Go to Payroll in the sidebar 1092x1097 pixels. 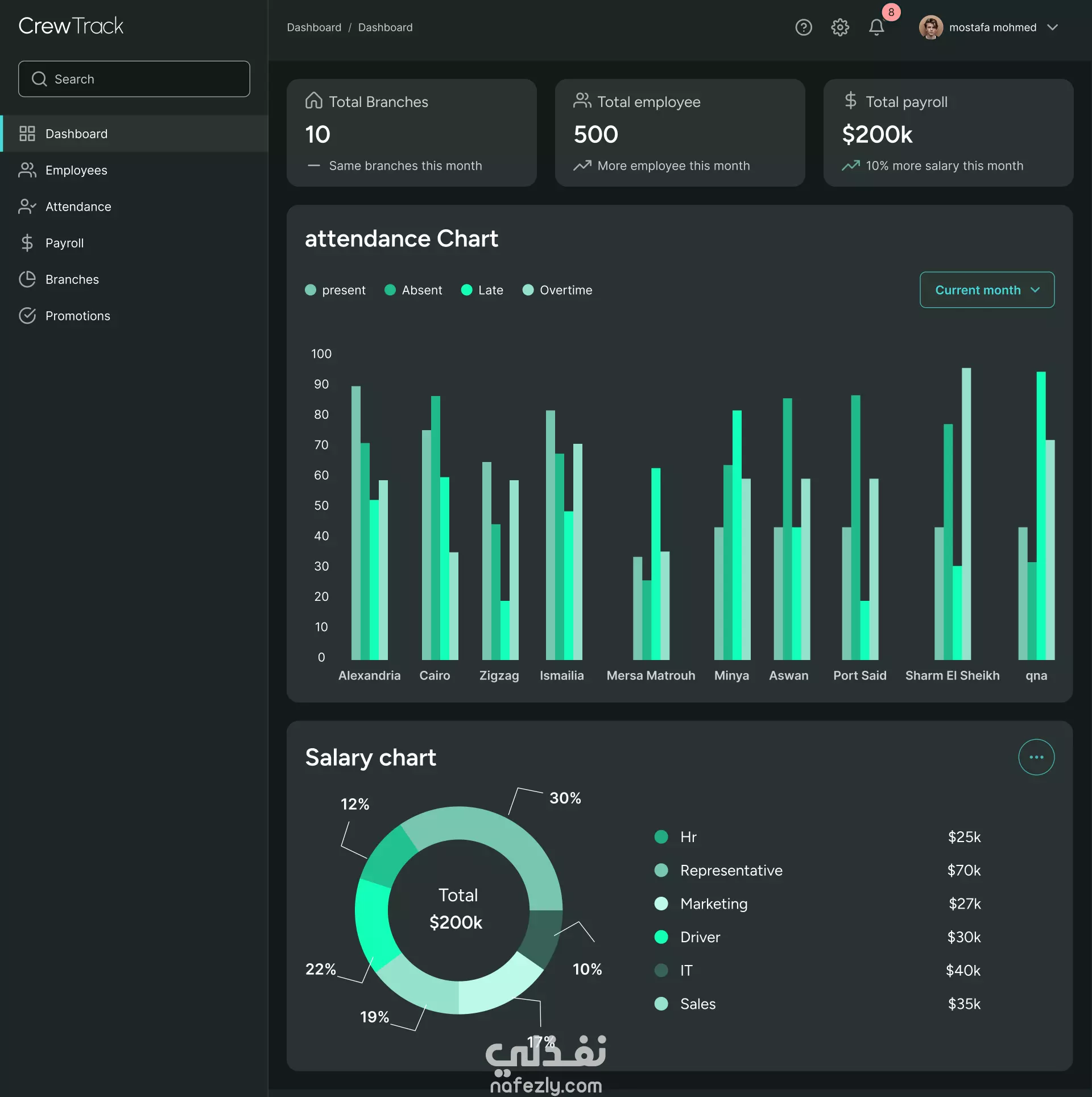pos(64,243)
